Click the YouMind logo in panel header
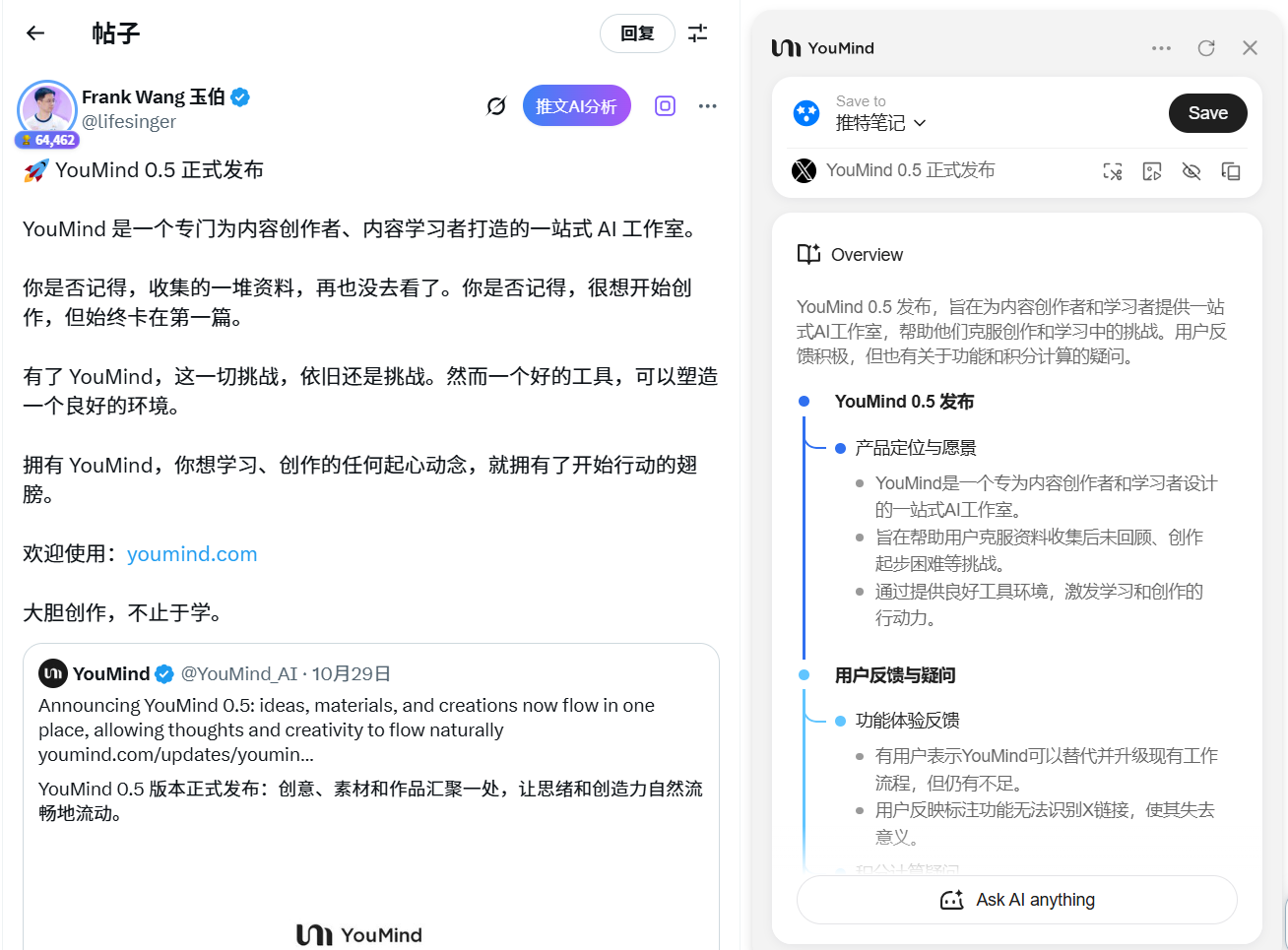 point(823,48)
